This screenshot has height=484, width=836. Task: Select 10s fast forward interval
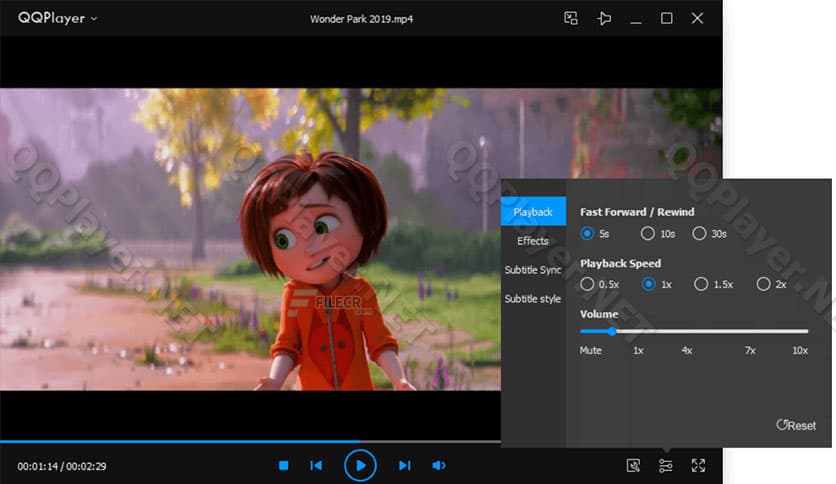tap(648, 233)
